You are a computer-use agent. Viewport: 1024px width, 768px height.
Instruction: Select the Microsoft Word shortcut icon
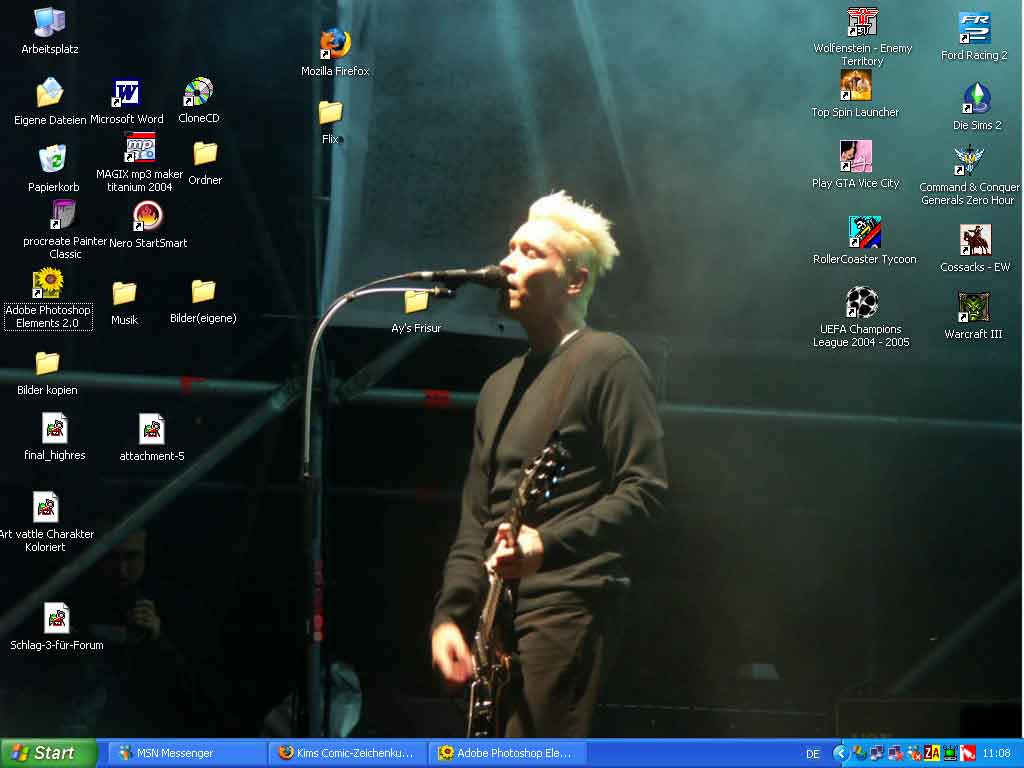point(126,94)
